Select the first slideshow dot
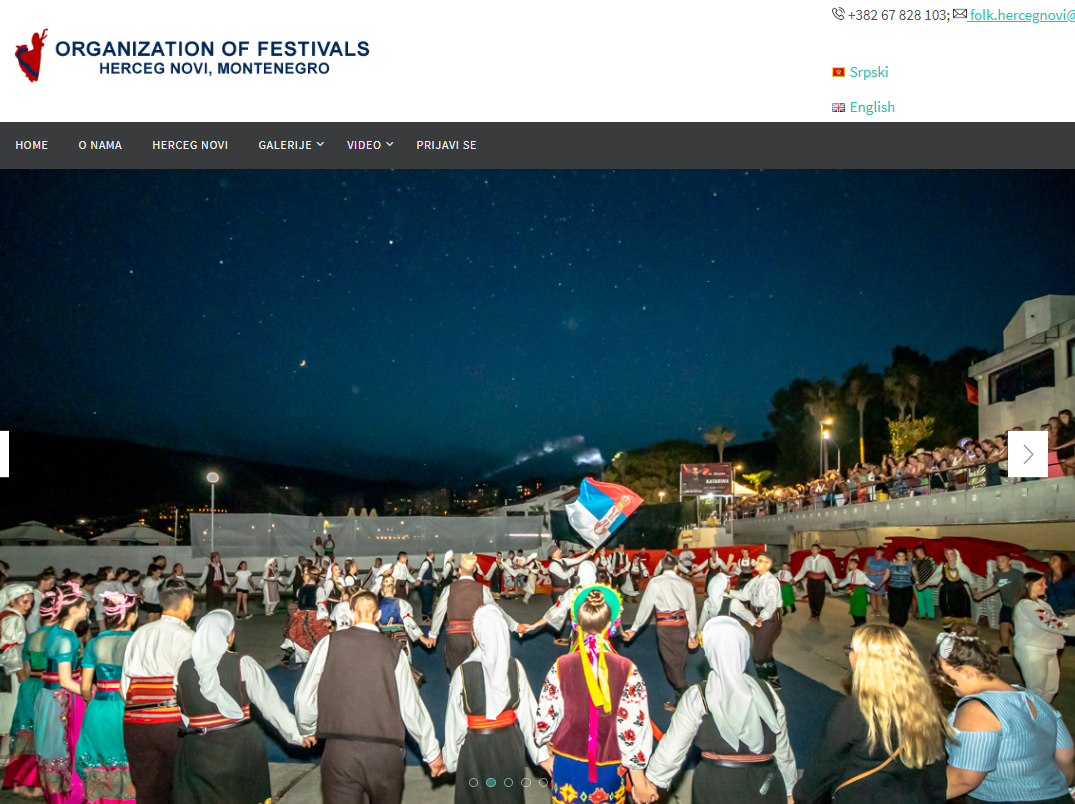This screenshot has width=1075, height=804. coord(474,782)
